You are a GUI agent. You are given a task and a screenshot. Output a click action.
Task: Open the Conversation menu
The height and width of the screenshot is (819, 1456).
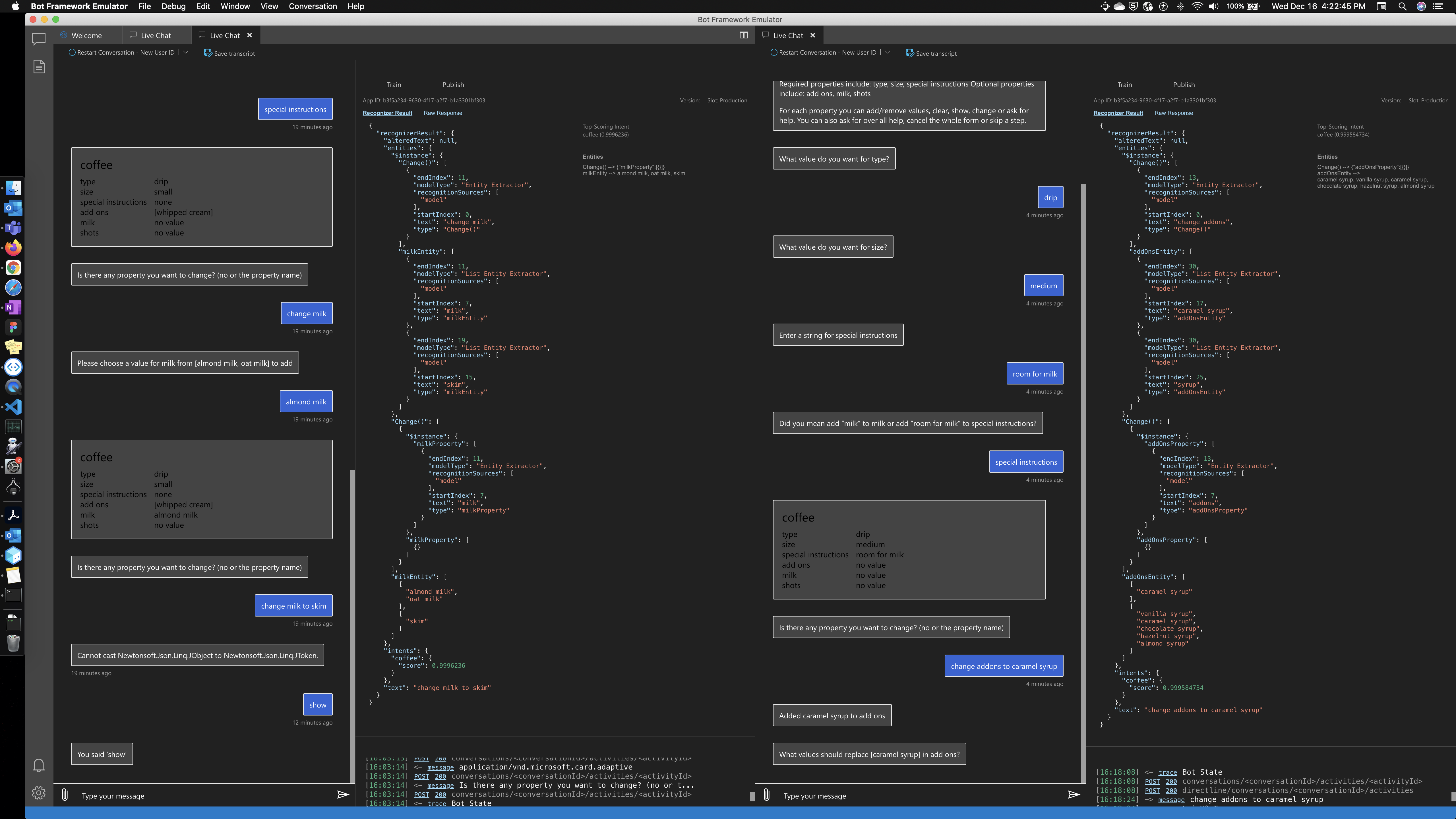click(x=313, y=6)
